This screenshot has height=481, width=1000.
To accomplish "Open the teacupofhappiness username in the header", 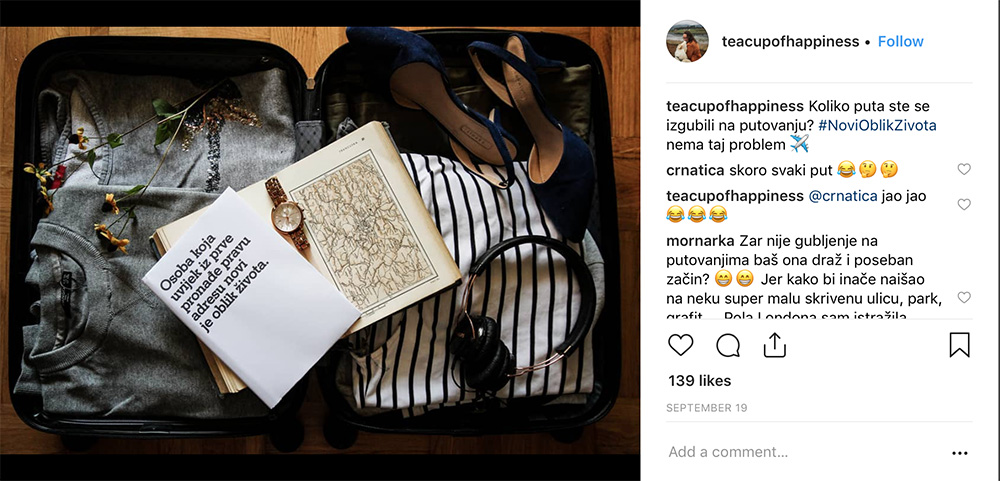I will pyautogui.click(x=790, y=41).
